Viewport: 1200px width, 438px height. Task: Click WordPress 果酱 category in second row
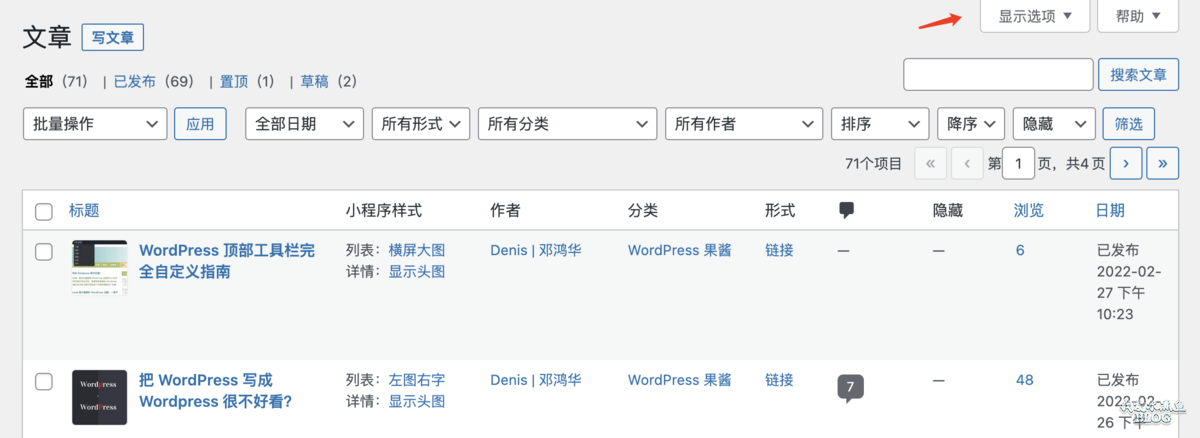click(680, 380)
